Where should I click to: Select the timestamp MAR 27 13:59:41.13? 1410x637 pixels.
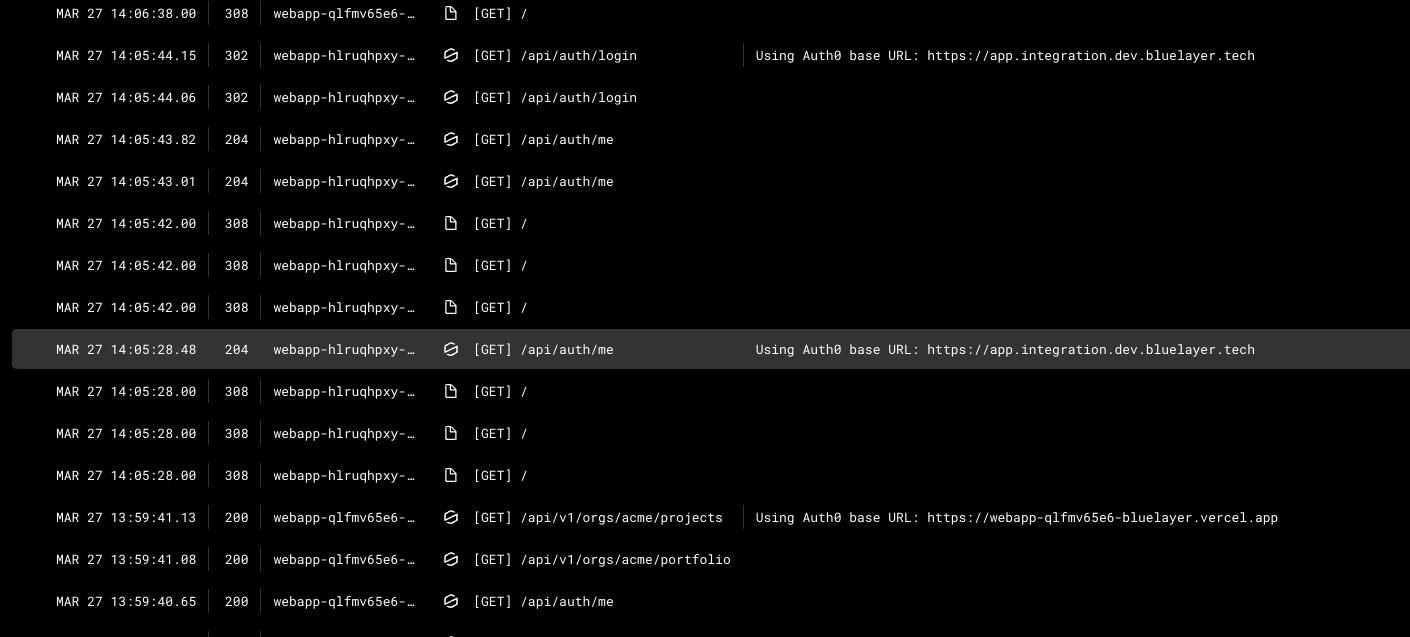[126, 518]
